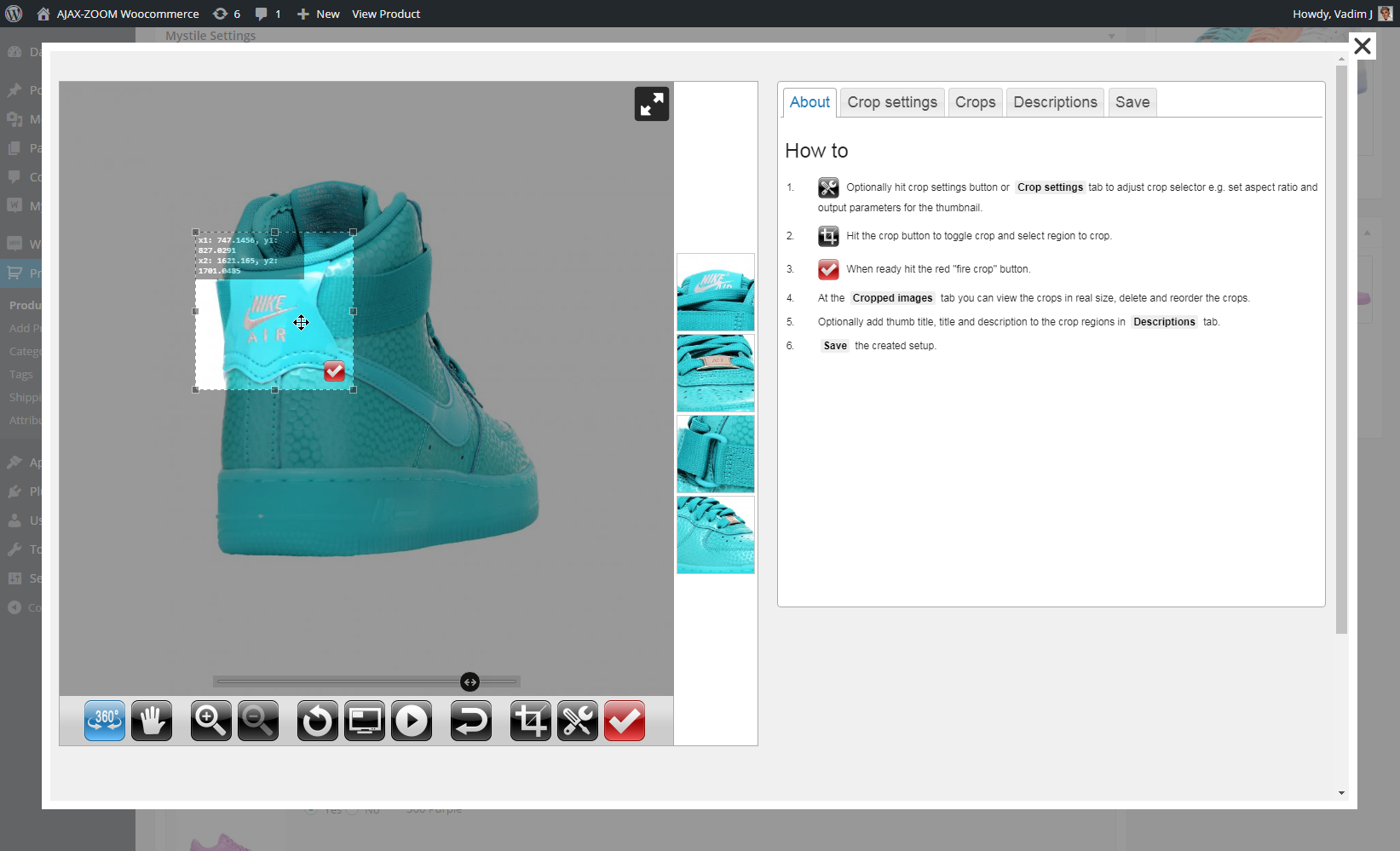Image resolution: width=1400 pixels, height=851 pixels.
Task: Click the crop settings icon in step 1
Action: tap(828, 187)
